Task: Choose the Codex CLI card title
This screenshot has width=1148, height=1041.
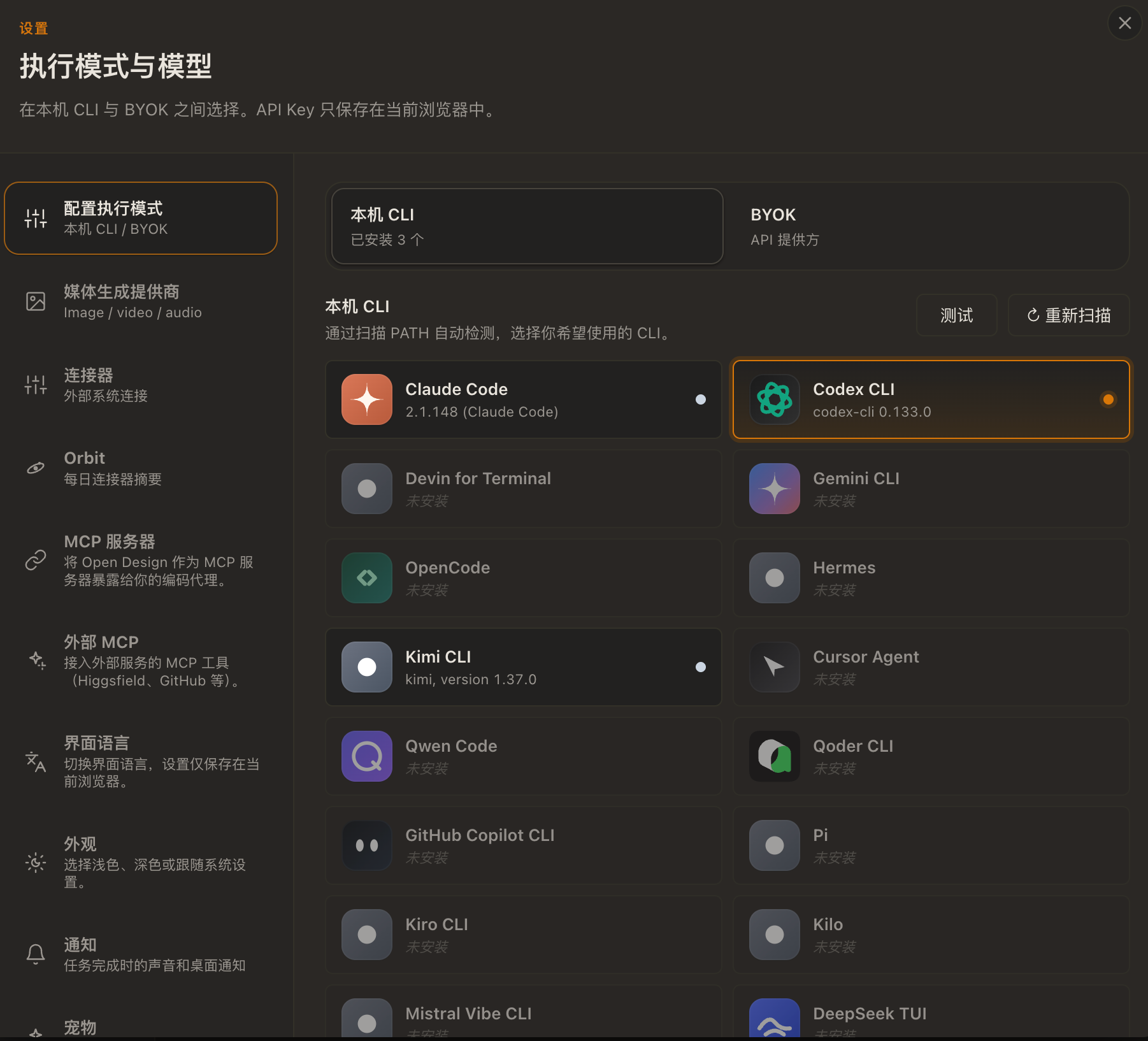Action: pyautogui.click(x=854, y=389)
